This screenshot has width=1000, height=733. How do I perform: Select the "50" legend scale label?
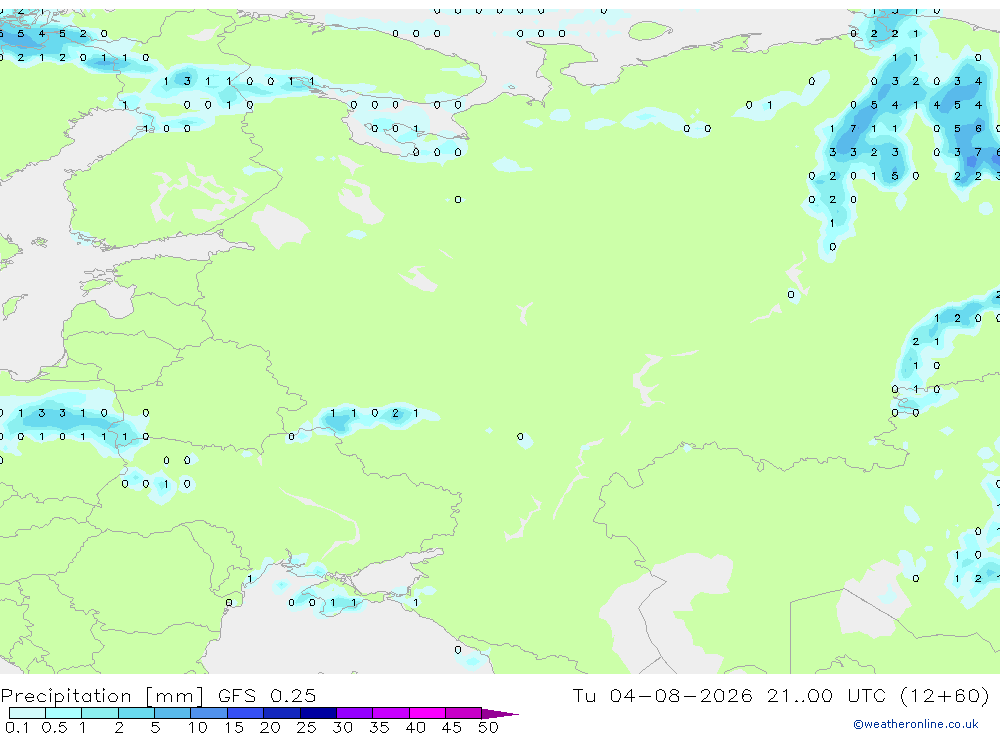[x=488, y=727]
